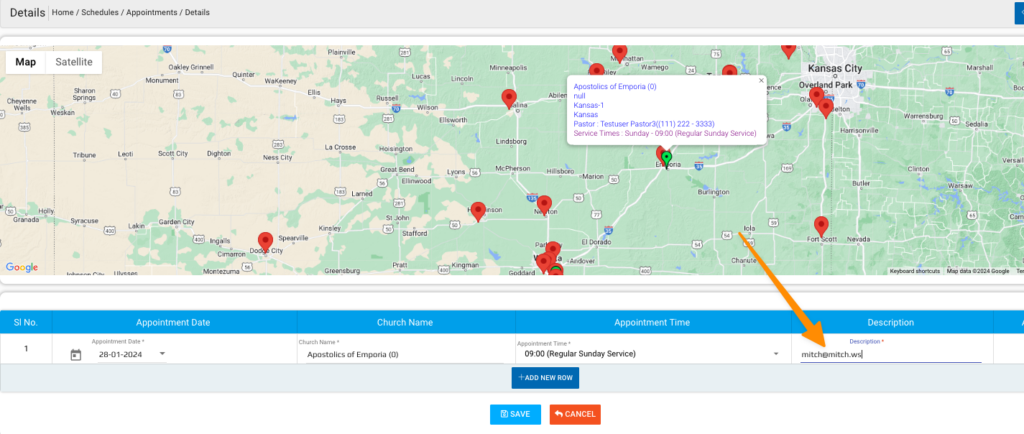Cancel the appointment form

coord(575,414)
